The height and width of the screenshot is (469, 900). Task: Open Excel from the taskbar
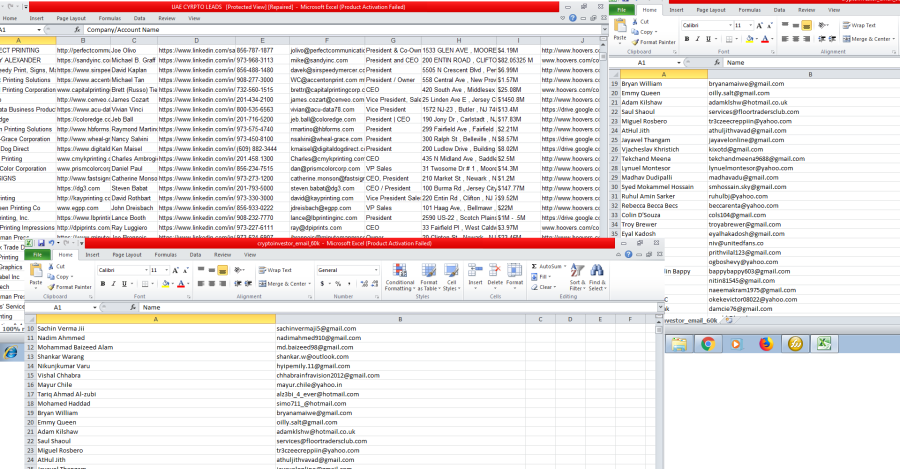point(824,344)
